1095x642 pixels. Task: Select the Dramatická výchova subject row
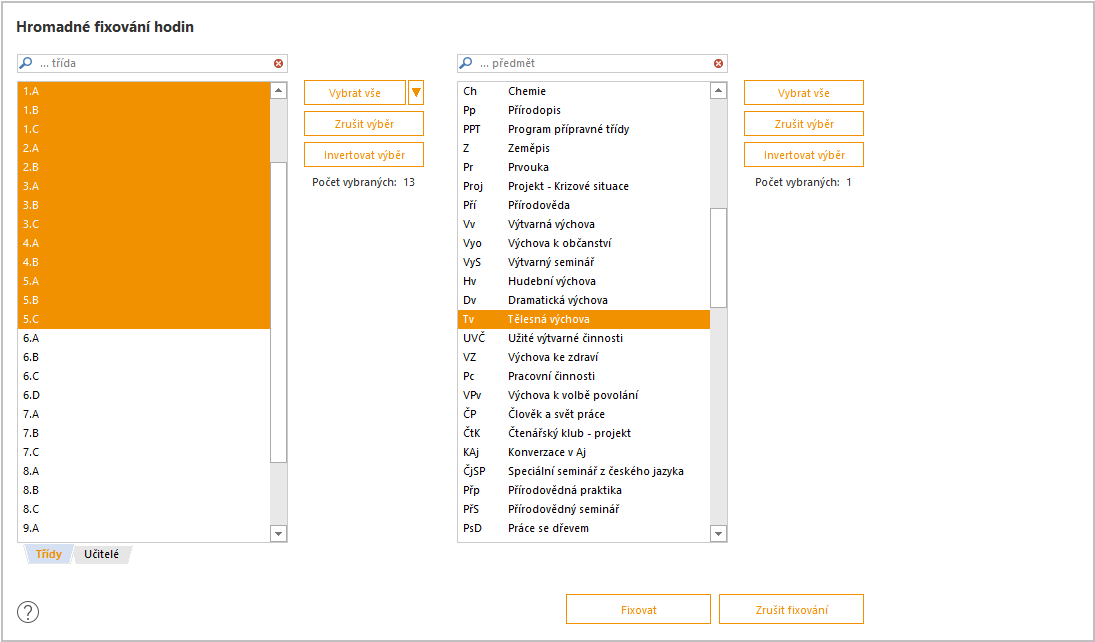coord(585,300)
